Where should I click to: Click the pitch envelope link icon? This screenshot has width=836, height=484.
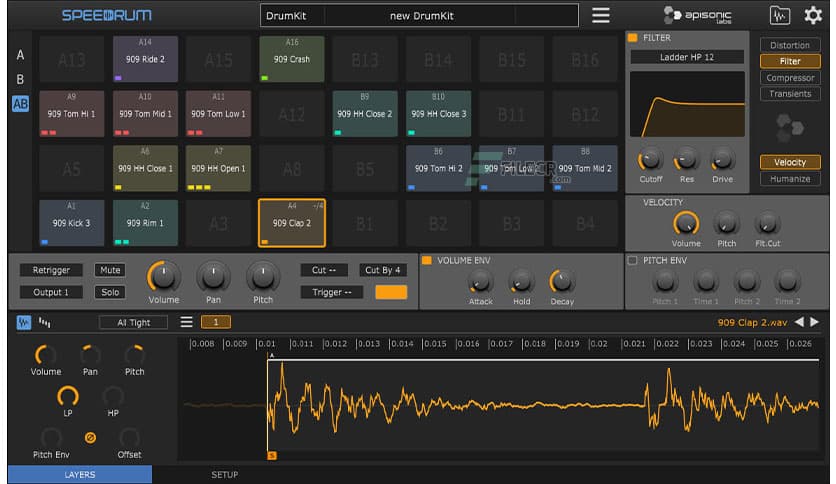[90, 438]
